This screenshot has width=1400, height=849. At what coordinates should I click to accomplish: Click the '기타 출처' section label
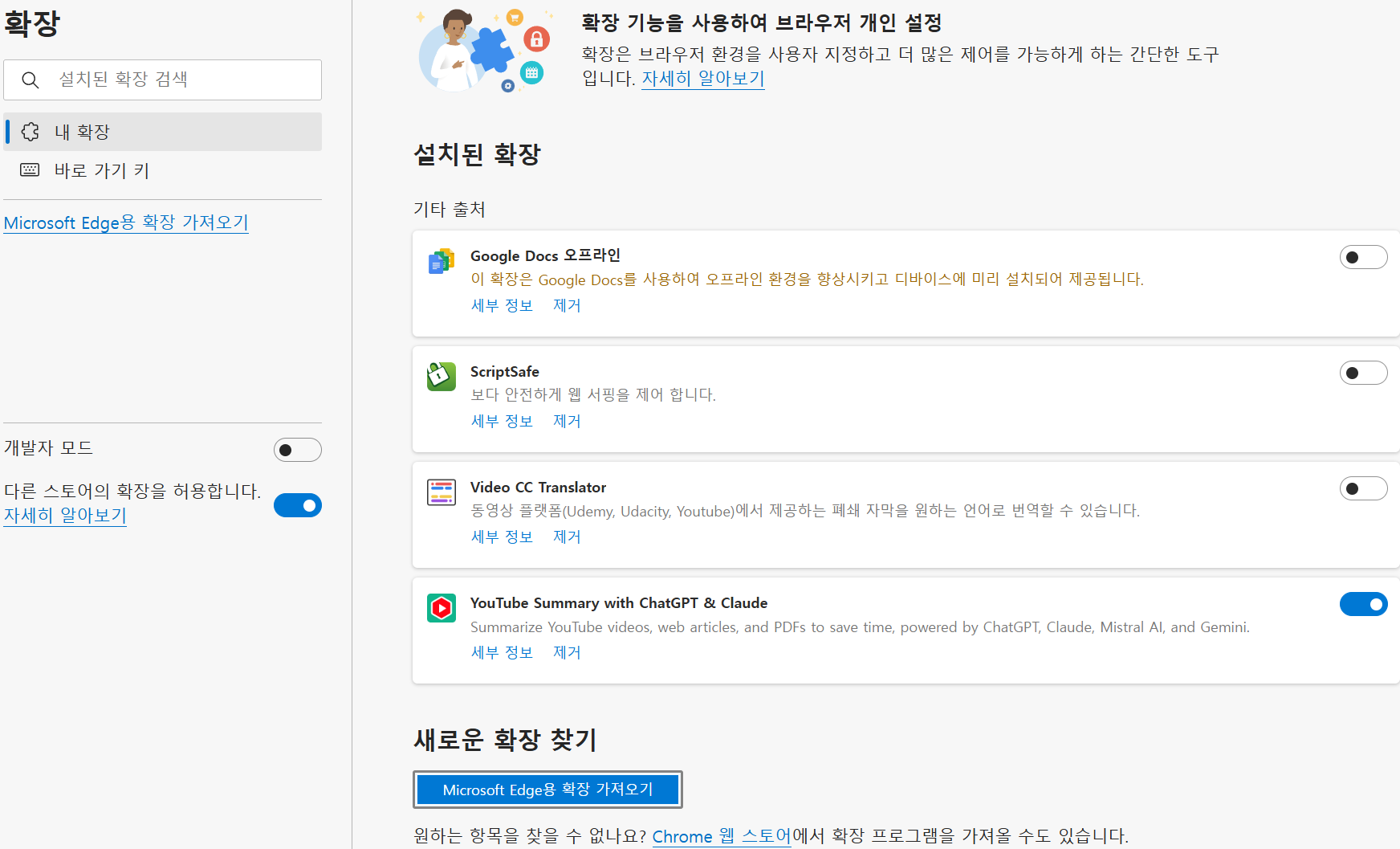(450, 210)
